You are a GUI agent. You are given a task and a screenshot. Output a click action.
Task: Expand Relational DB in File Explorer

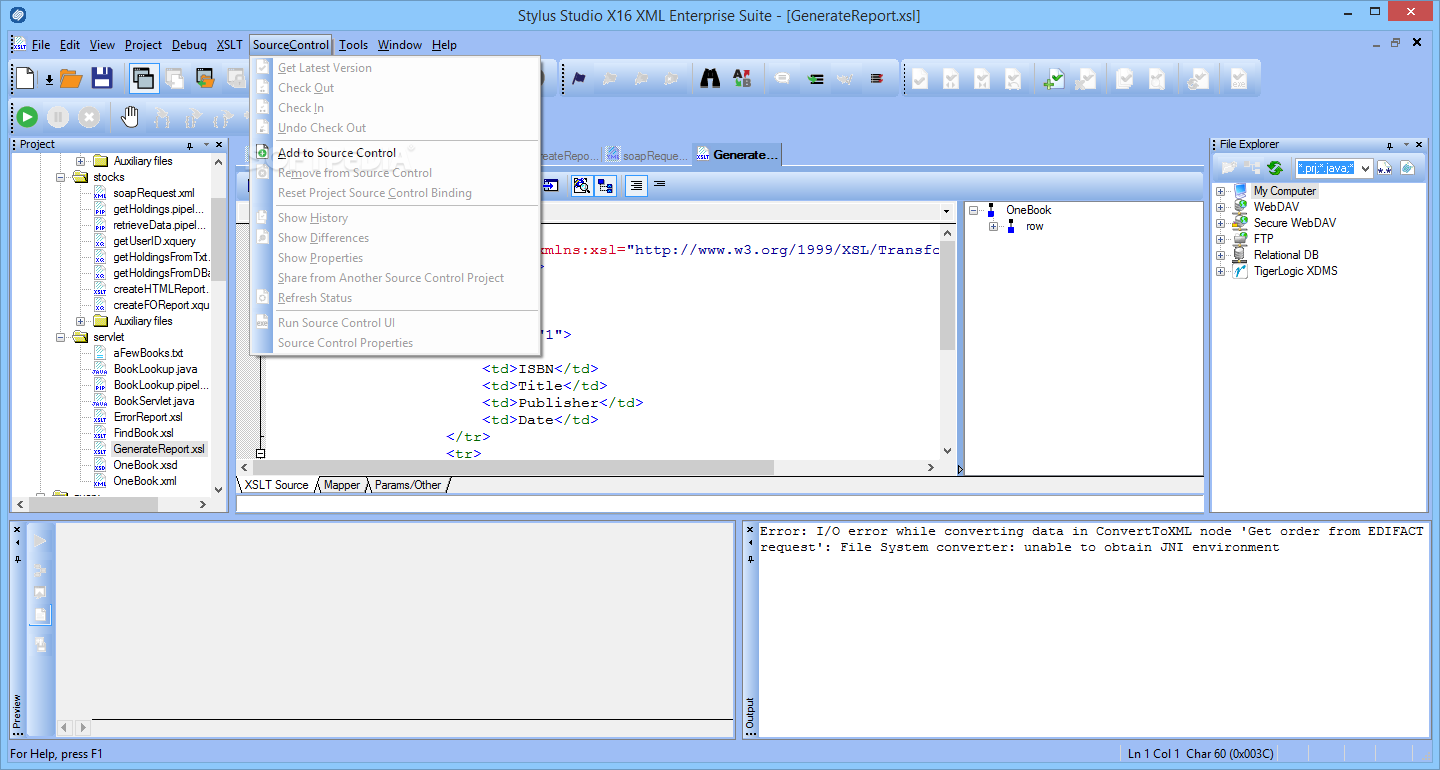tap(1221, 255)
